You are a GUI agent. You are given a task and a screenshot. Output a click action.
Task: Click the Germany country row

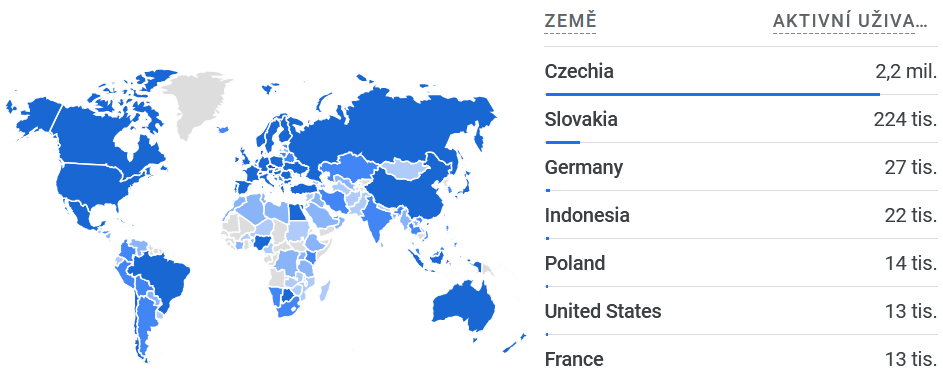[741, 167]
